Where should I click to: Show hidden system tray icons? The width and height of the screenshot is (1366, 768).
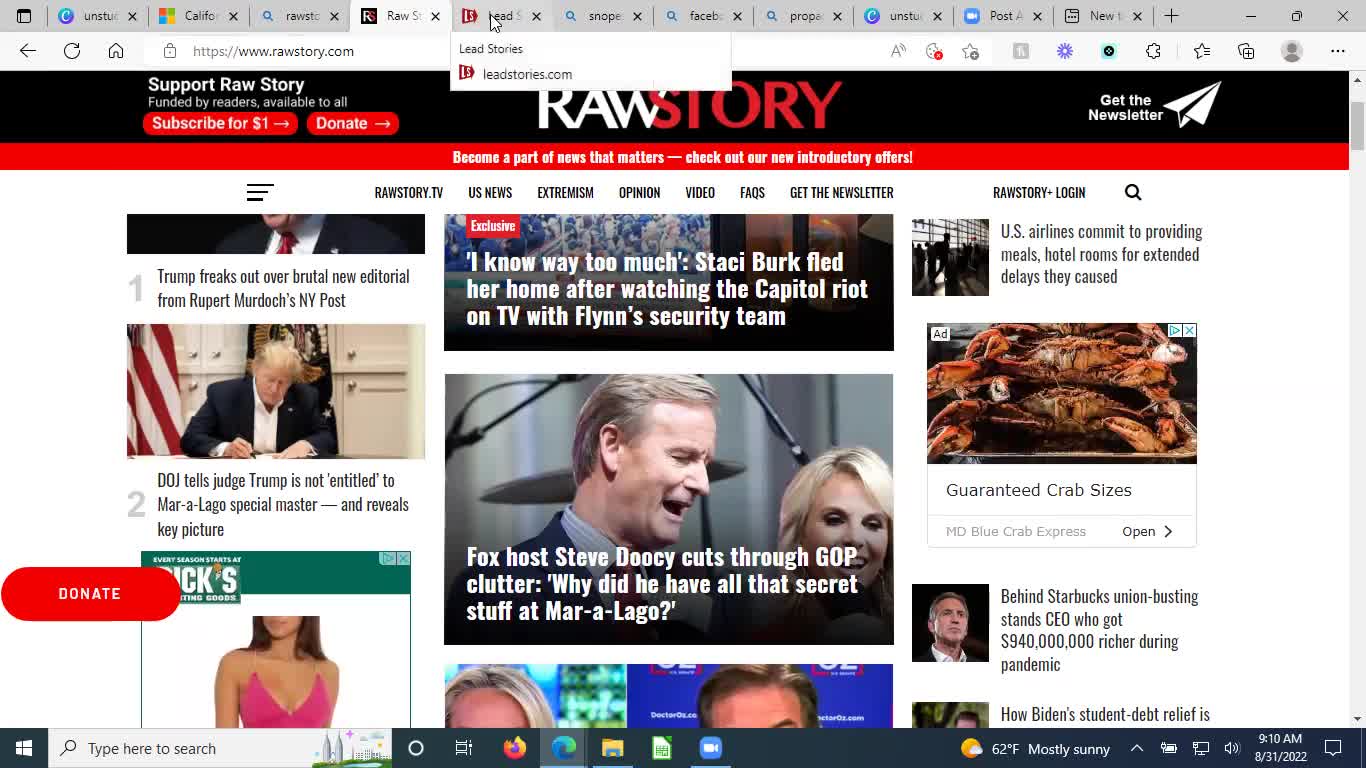point(1137,748)
